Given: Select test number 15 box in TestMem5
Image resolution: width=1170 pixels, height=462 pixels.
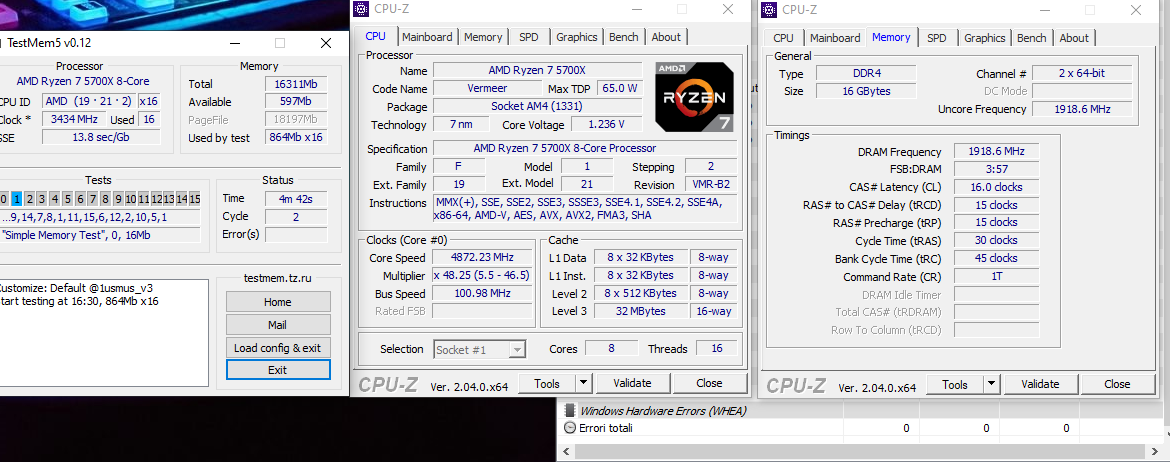Looking at the screenshot, I should 194,199.
